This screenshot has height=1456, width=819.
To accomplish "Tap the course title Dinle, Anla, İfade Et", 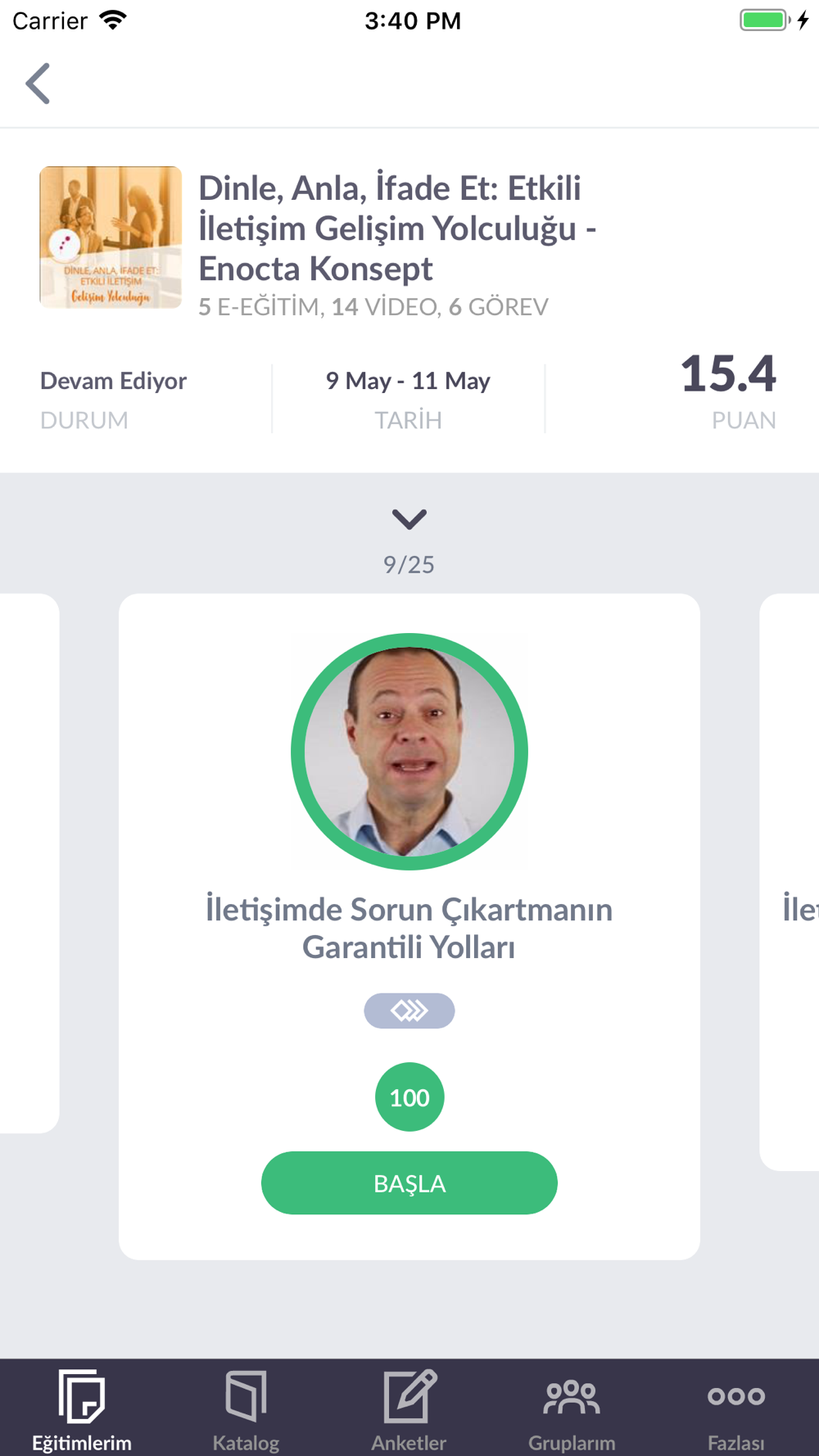I will 397,228.
